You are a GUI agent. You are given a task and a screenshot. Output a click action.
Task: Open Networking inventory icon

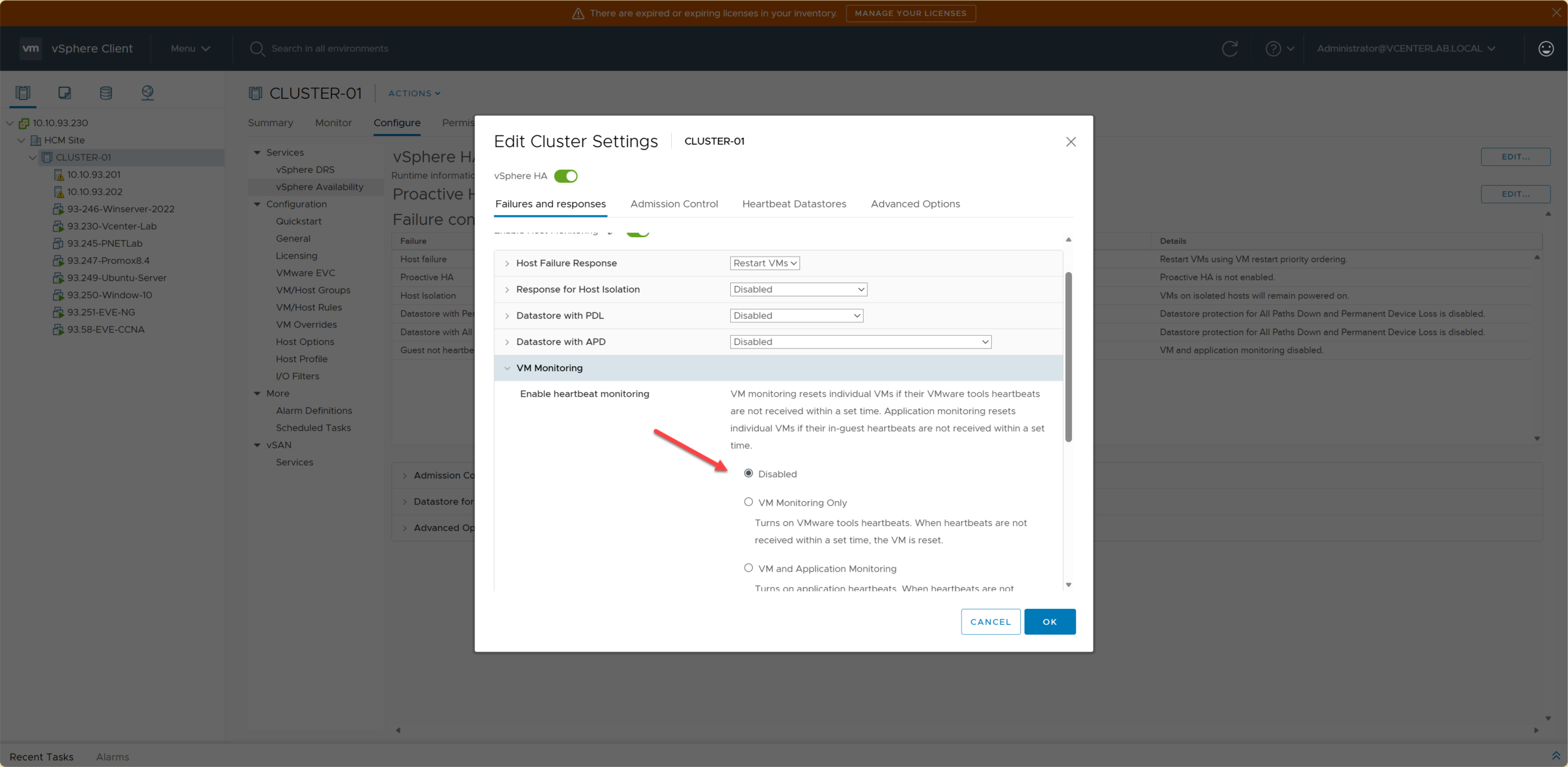click(x=148, y=93)
